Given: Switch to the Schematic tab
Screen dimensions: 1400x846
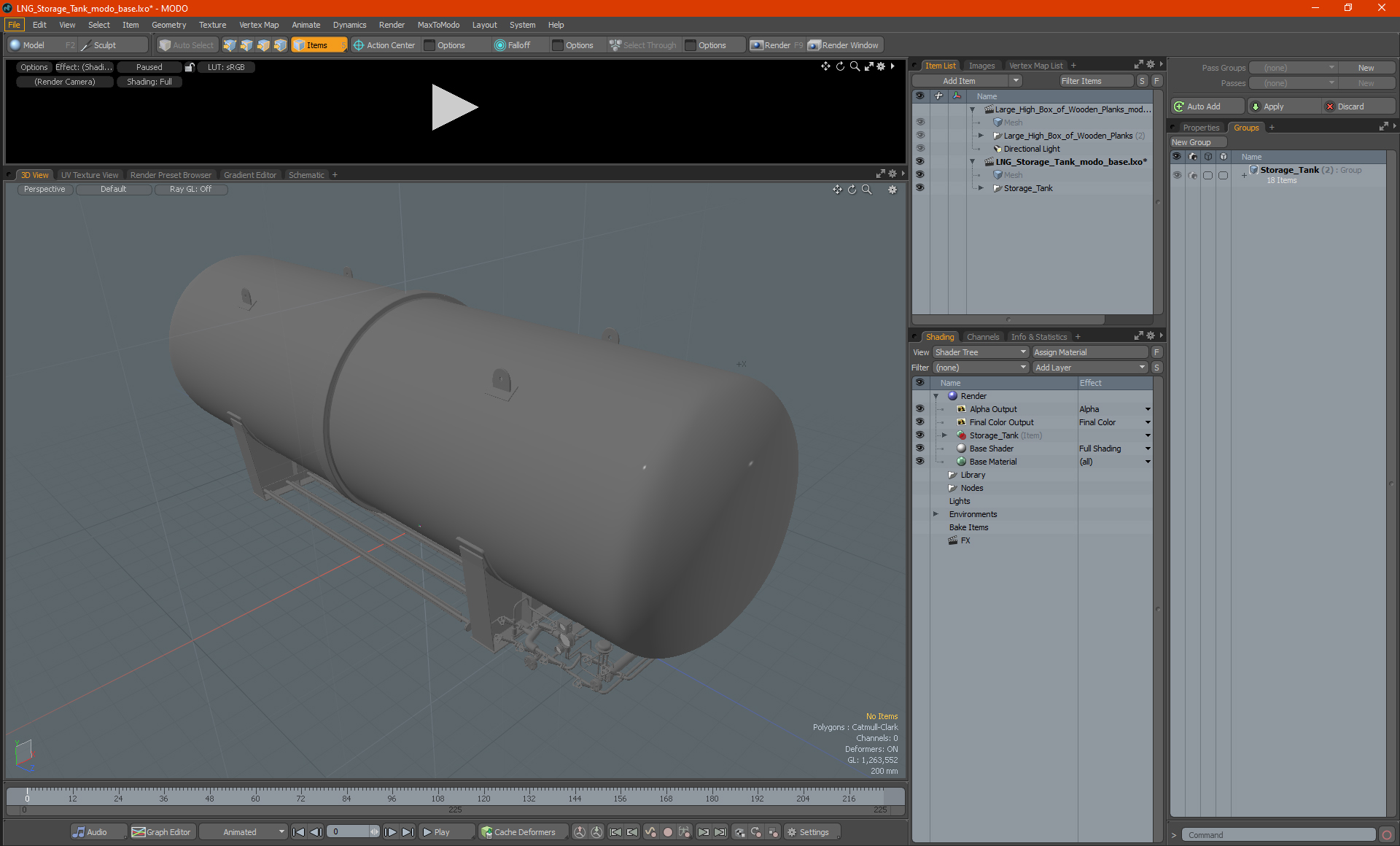Looking at the screenshot, I should click(x=306, y=175).
